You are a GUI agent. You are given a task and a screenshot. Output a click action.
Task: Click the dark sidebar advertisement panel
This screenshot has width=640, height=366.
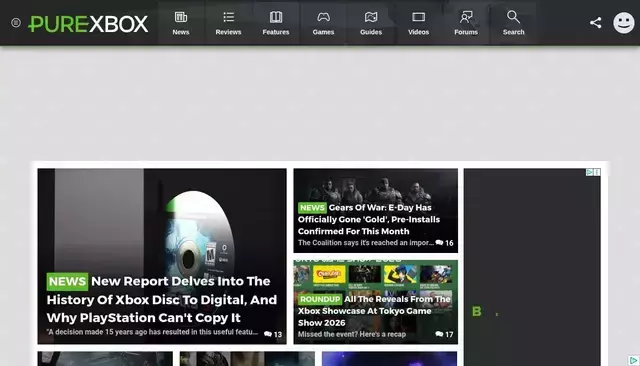tap(532, 267)
